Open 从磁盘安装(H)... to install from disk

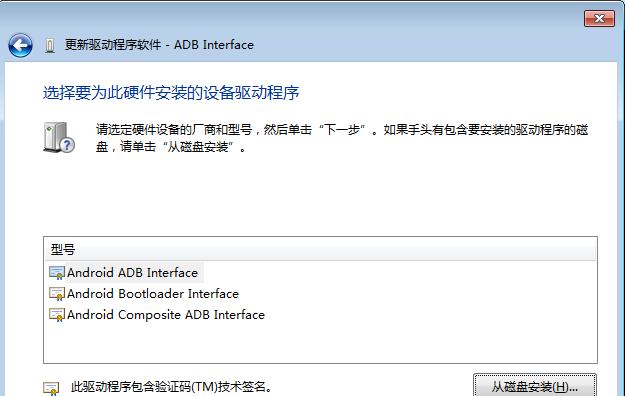click(x=535, y=386)
